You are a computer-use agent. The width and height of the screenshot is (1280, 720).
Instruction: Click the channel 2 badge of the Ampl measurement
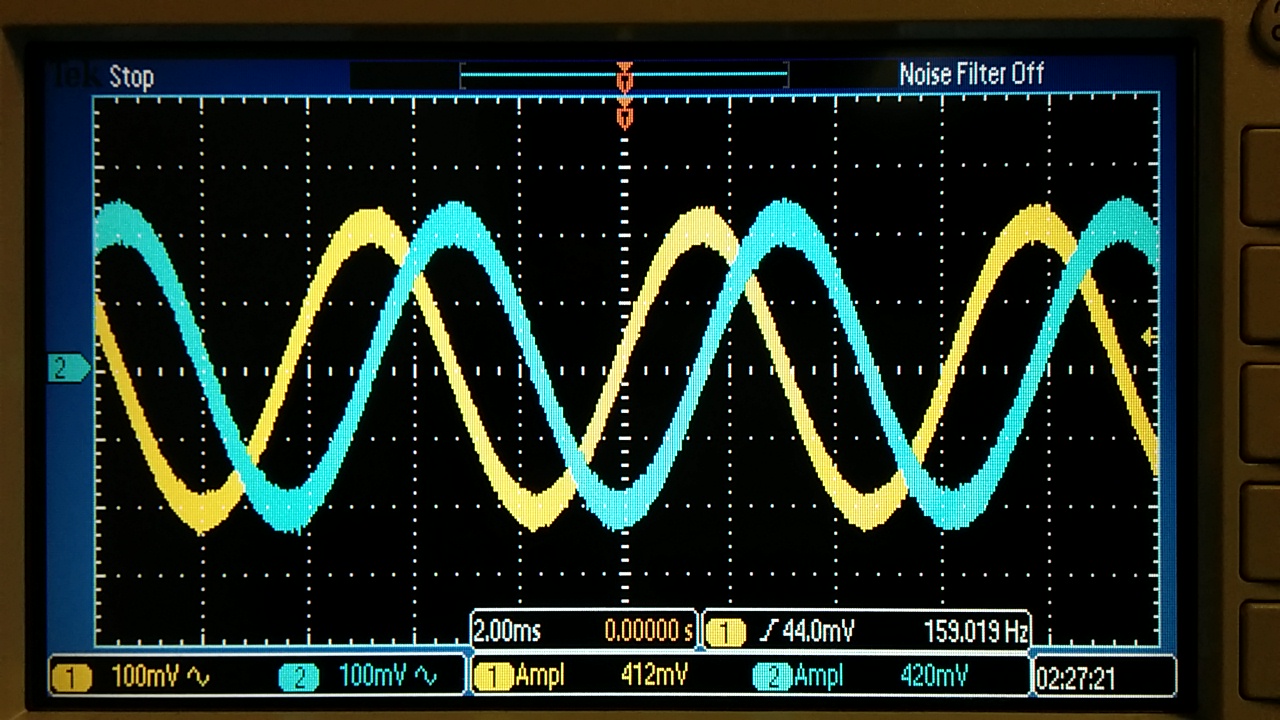tap(772, 677)
